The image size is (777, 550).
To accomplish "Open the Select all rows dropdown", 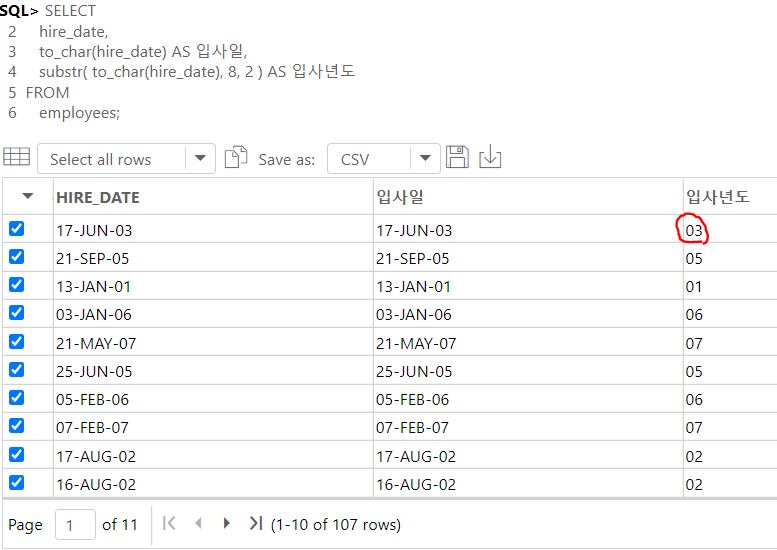I will 126,159.
